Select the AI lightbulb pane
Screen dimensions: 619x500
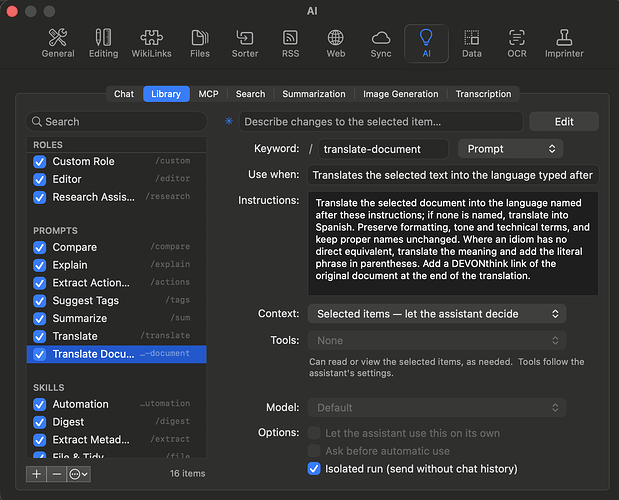426,43
